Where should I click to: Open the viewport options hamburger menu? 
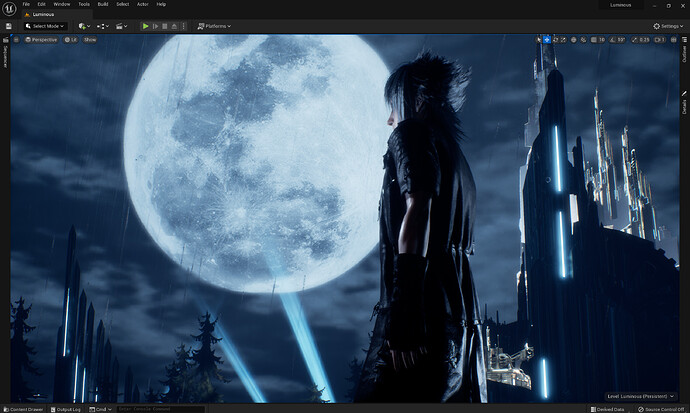(16, 40)
